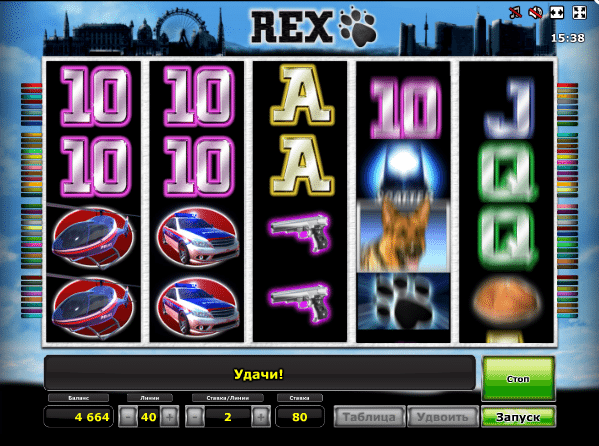Increase bet per line with plus
This screenshot has width=599, height=446.
pos(261,417)
